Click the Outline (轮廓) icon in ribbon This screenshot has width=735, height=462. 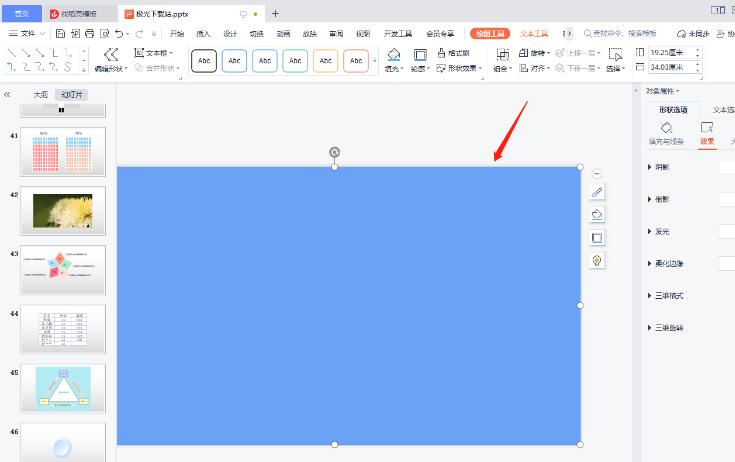tap(420, 55)
